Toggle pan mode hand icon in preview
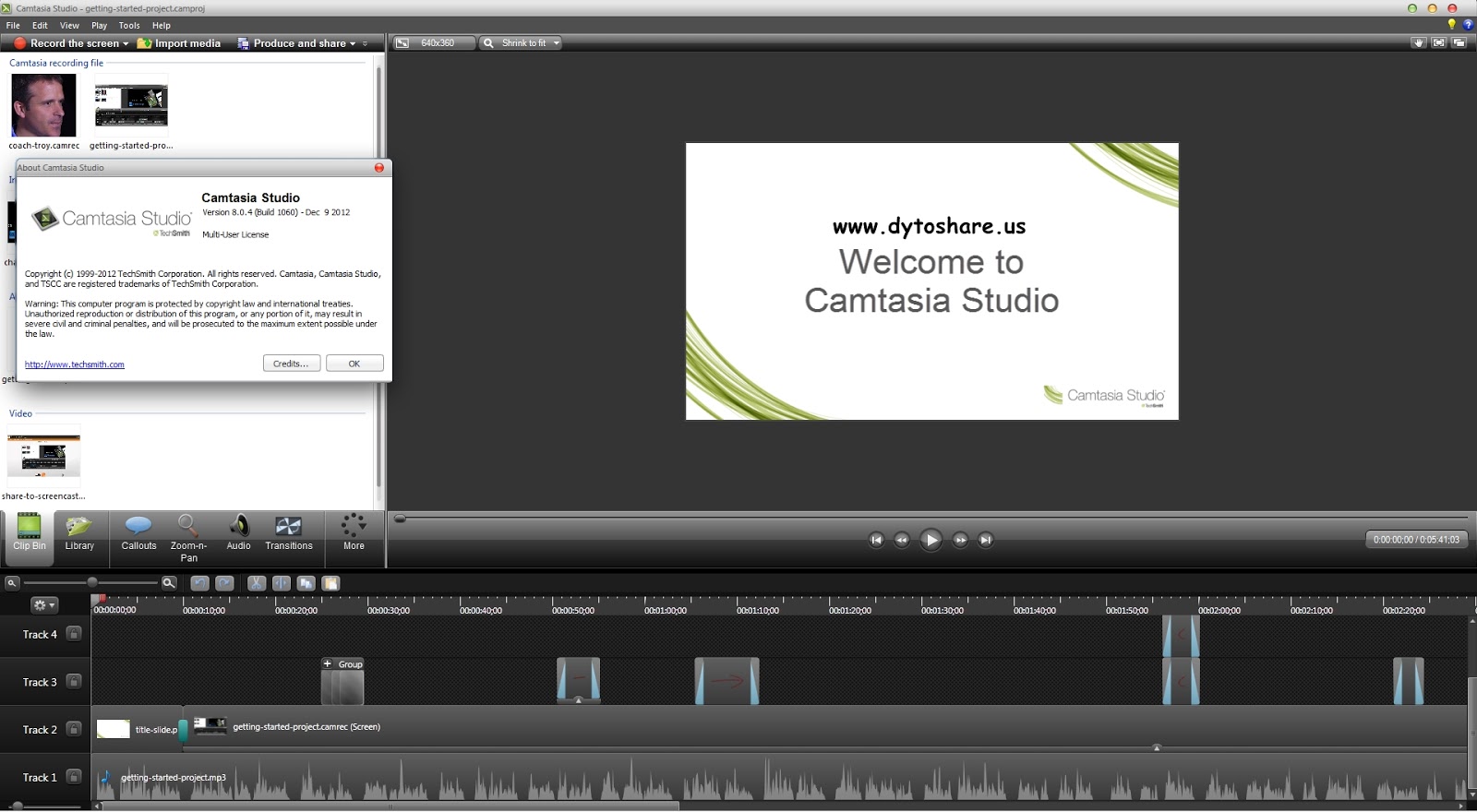Image resolution: width=1477 pixels, height=812 pixels. (x=1419, y=43)
